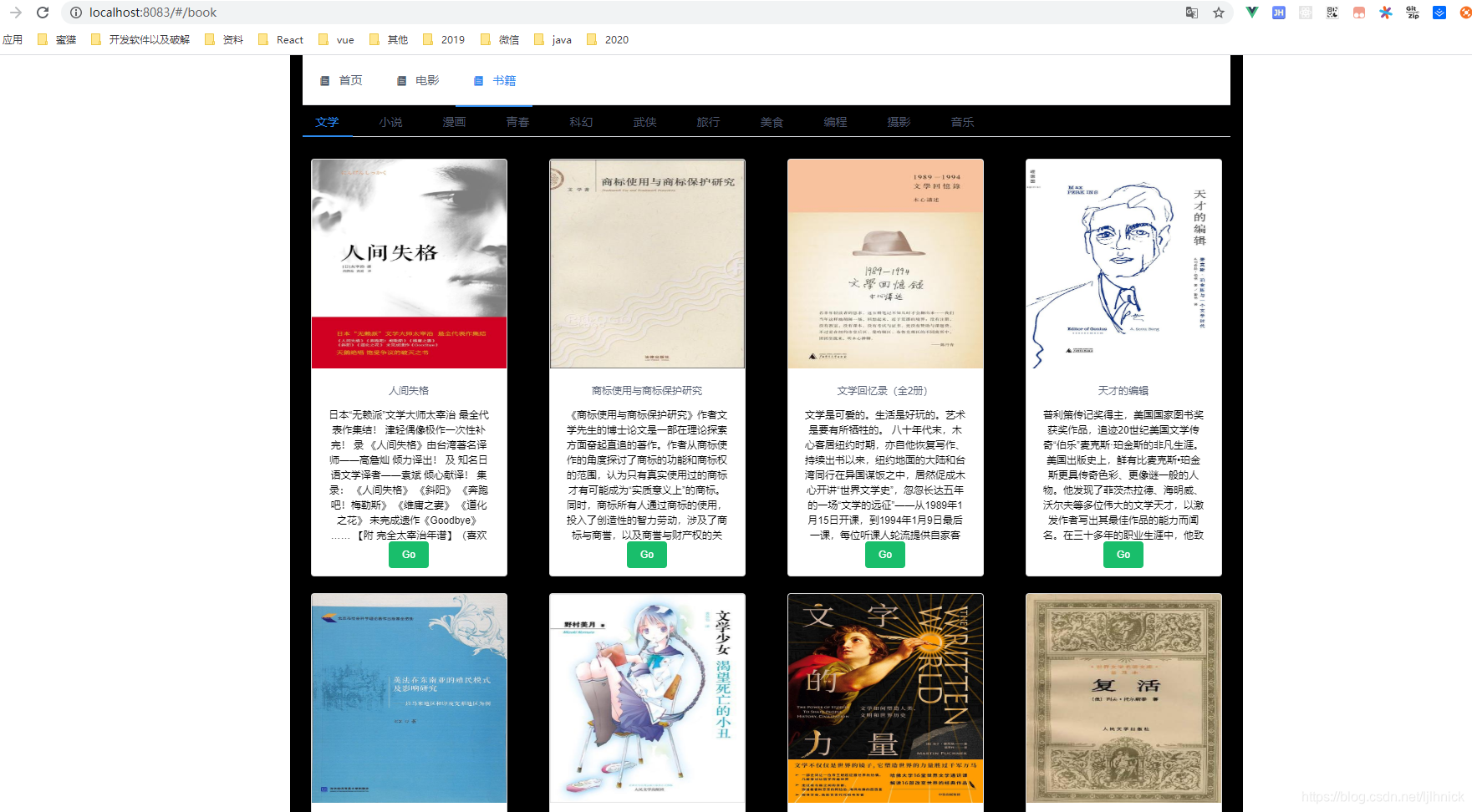This screenshot has width=1472, height=812.
Task: Switch to the 编程 tab
Action: pos(835,122)
